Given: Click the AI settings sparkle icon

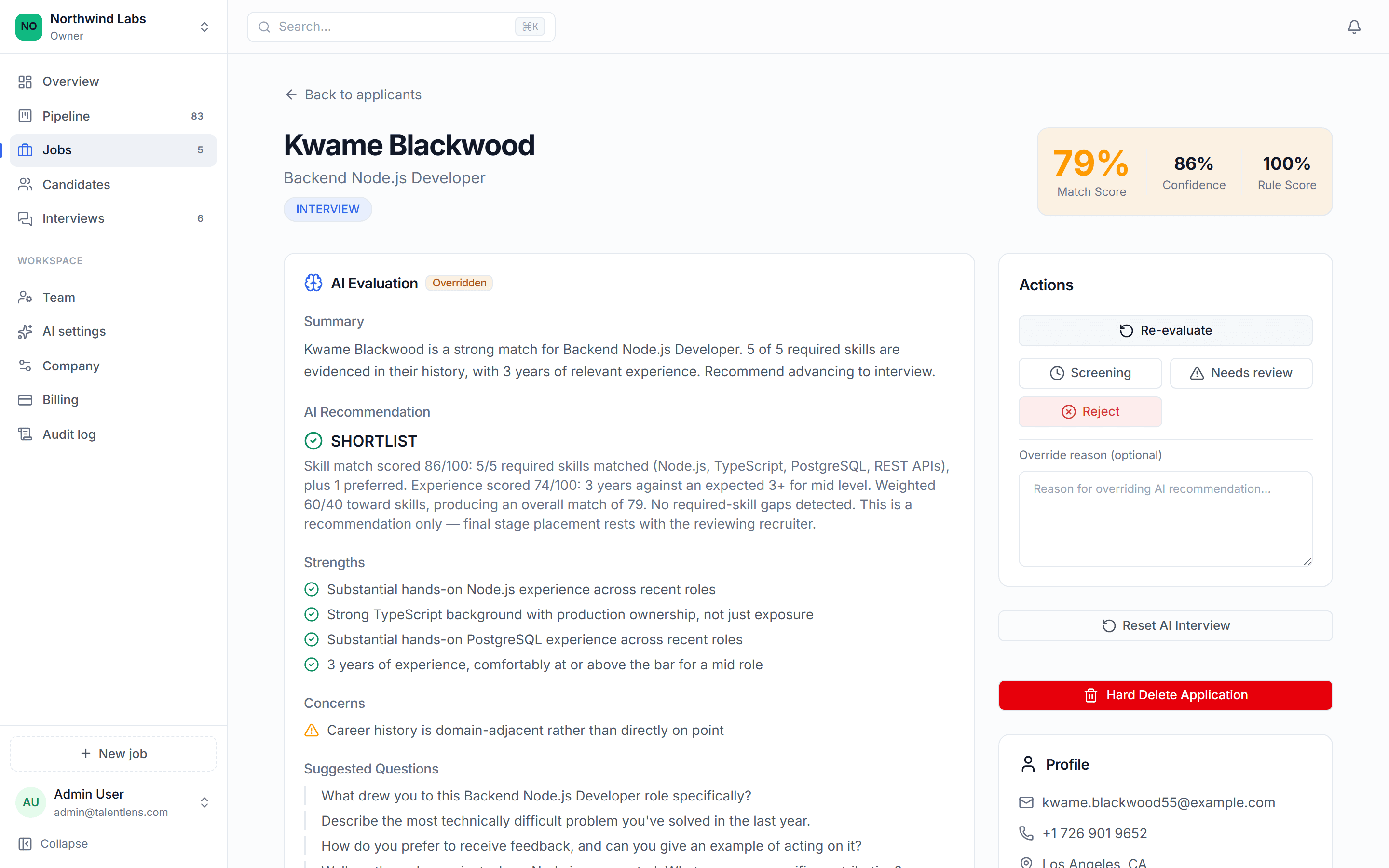Looking at the screenshot, I should (x=25, y=331).
